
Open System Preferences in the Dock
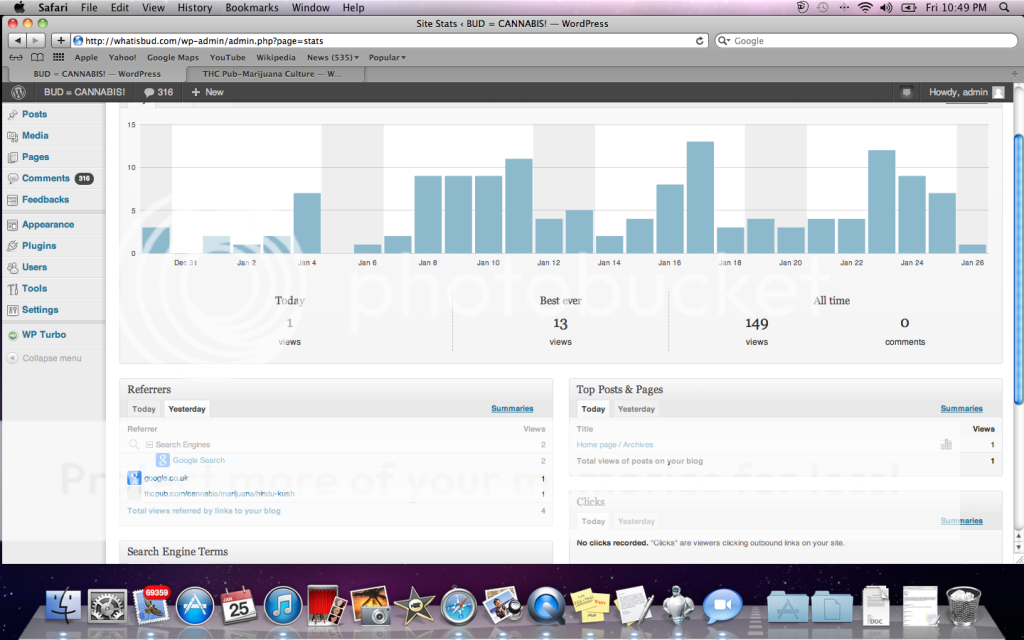(x=107, y=605)
